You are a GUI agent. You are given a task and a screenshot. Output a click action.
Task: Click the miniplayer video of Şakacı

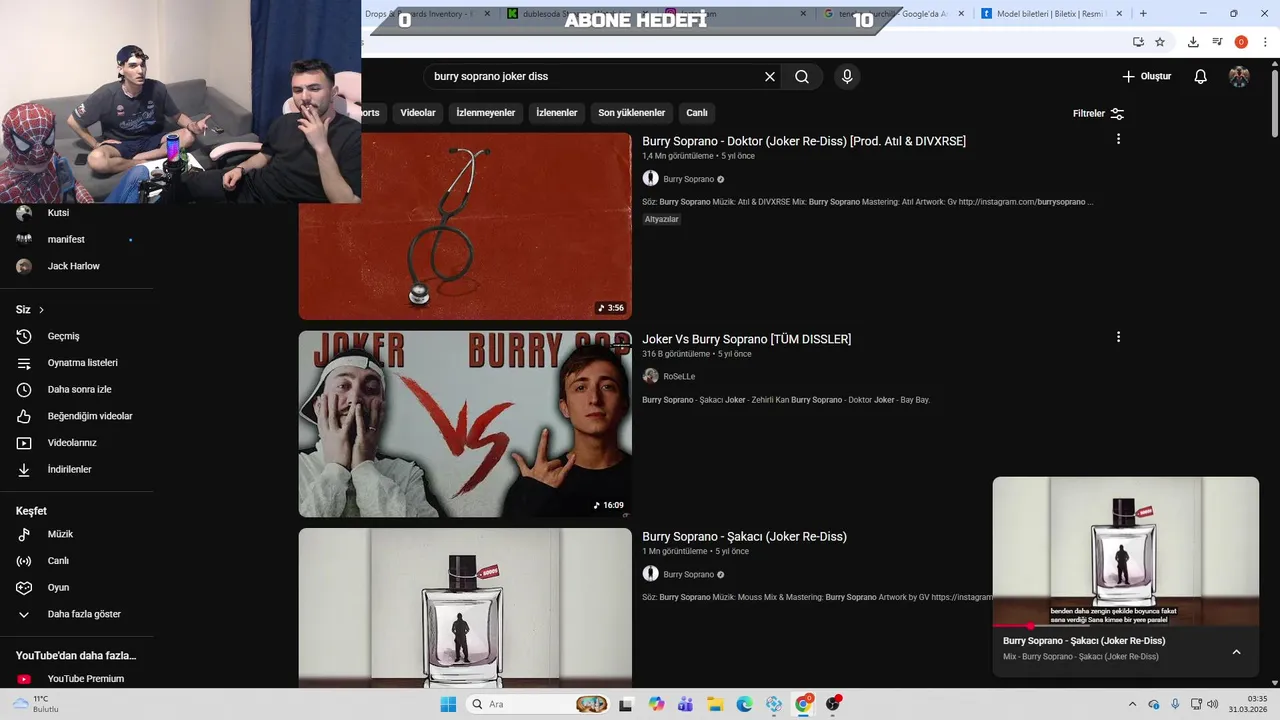pos(1126,551)
